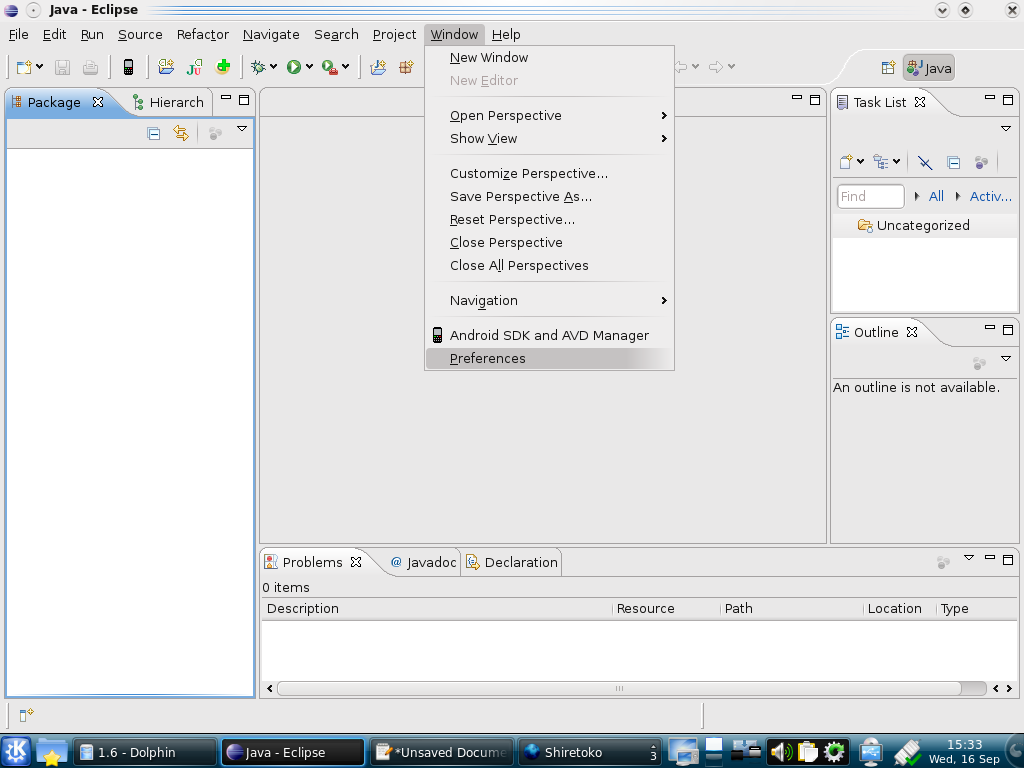Choose Customize Perspective menu item
The image size is (1024, 768).
[x=549, y=174]
